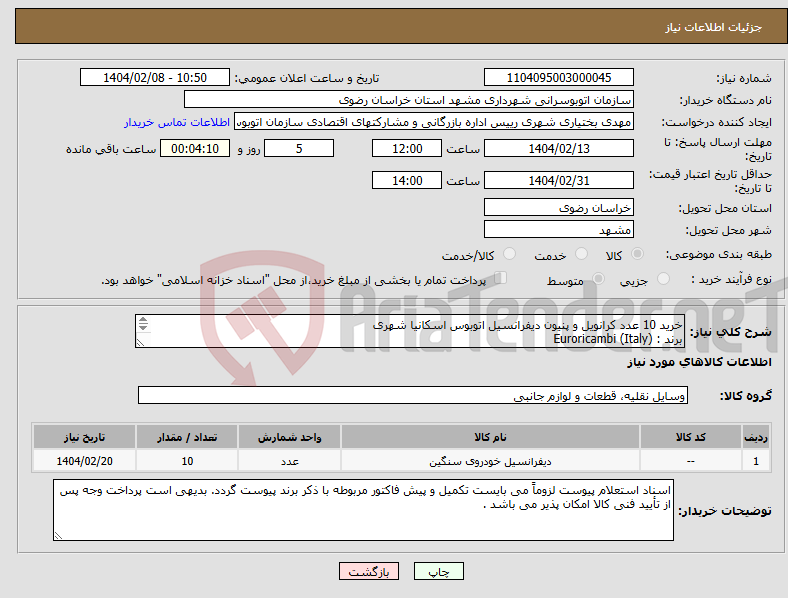Click the remaining time field 00:04:10
Screen dimensions: 788x598
coord(195,149)
